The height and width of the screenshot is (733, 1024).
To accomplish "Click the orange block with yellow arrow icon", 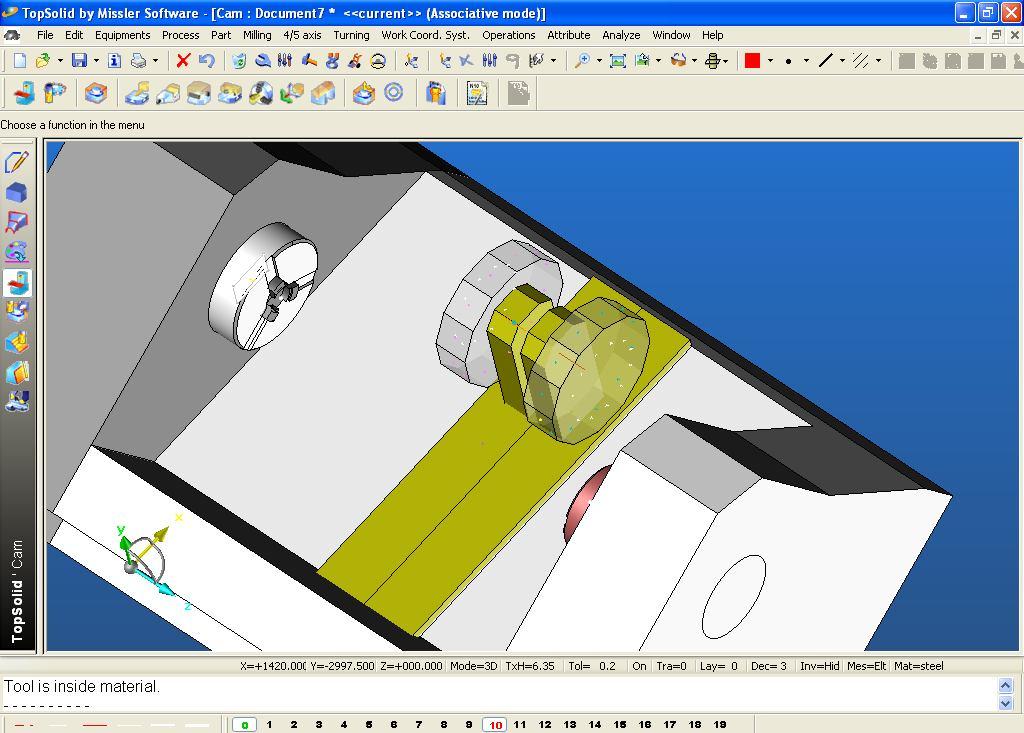I will tap(364, 93).
